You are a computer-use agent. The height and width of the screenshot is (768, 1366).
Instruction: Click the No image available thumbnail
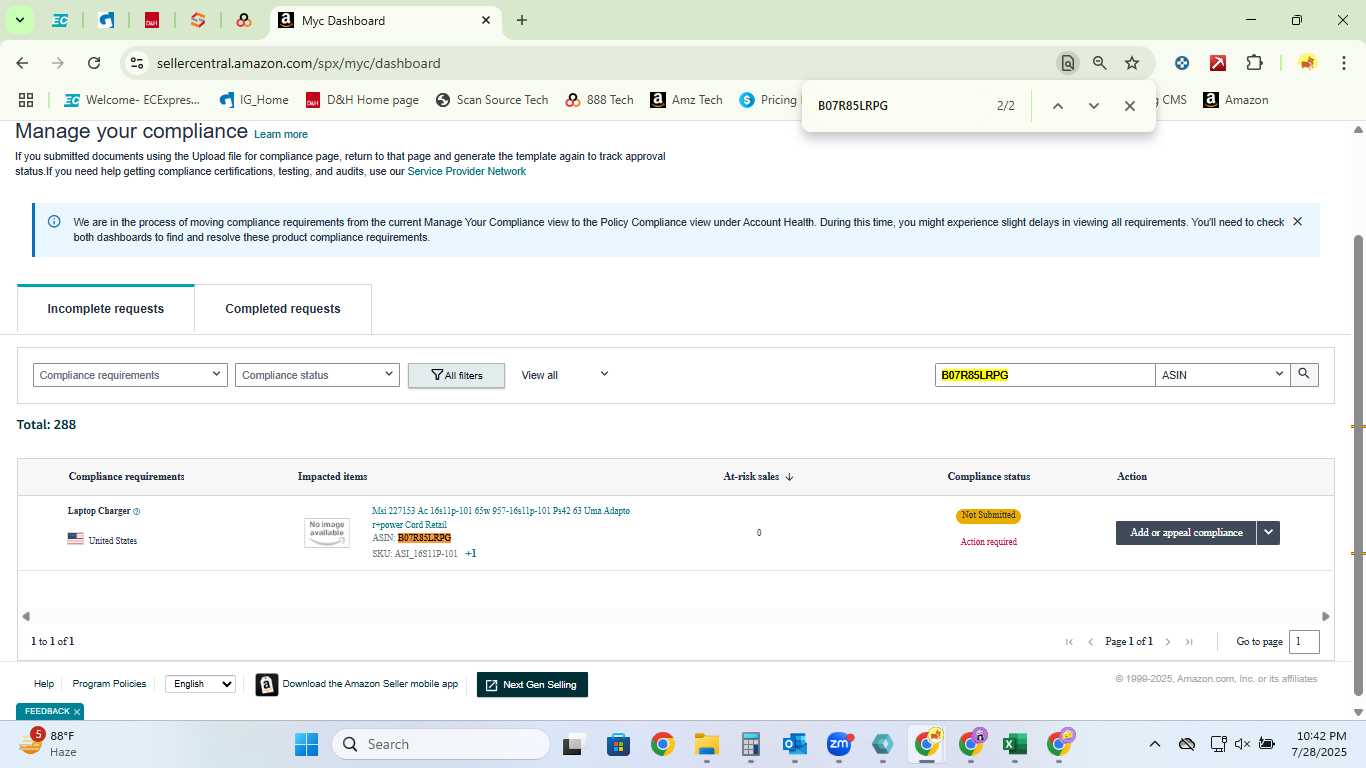327,532
